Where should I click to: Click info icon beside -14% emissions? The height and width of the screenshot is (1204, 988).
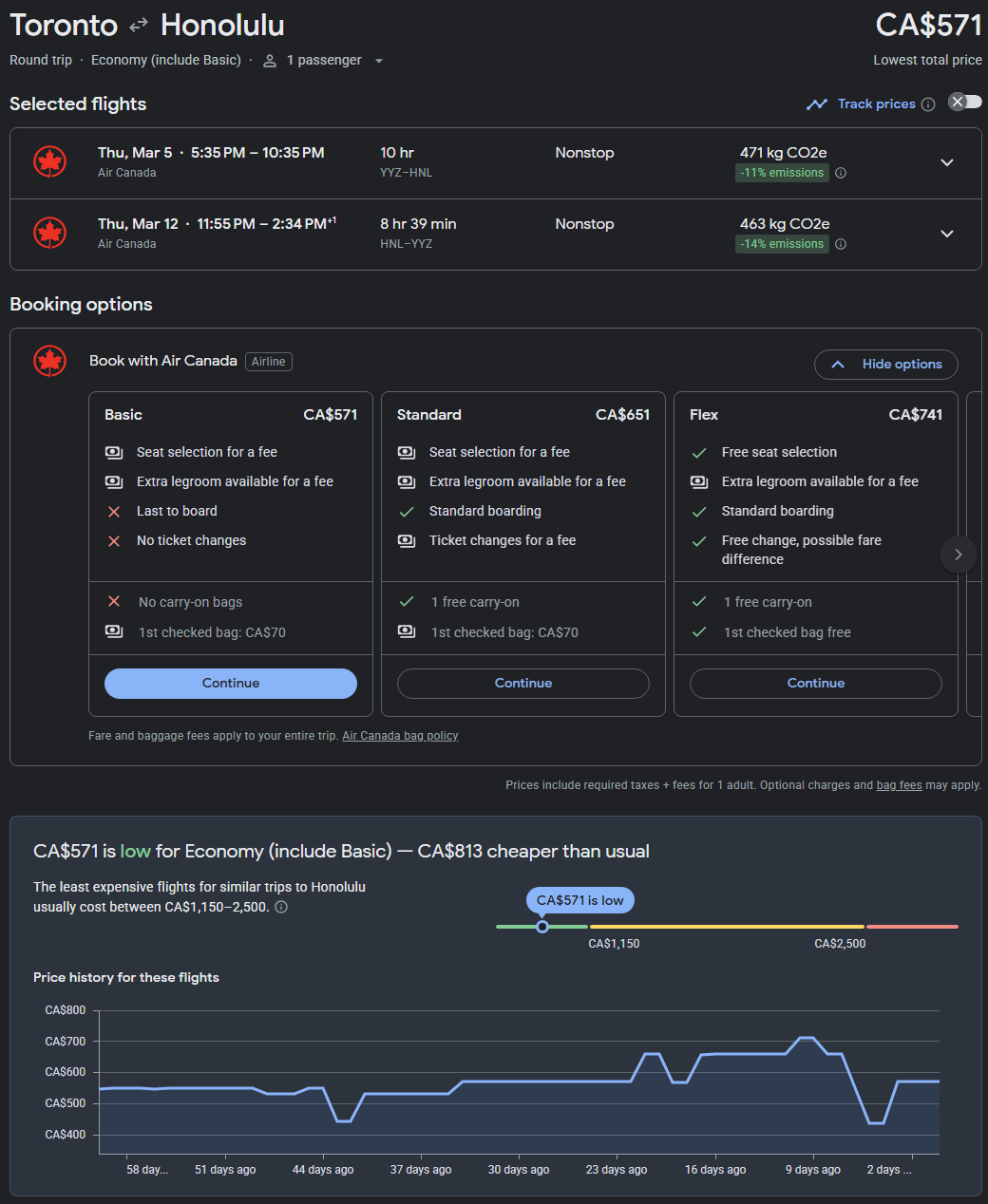(841, 244)
